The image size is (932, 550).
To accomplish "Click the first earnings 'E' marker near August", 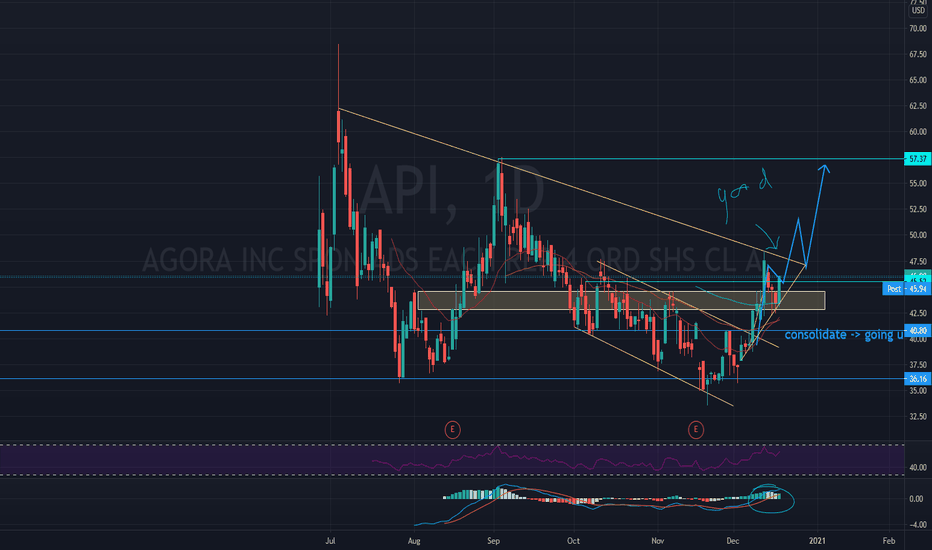I will coord(452,429).
